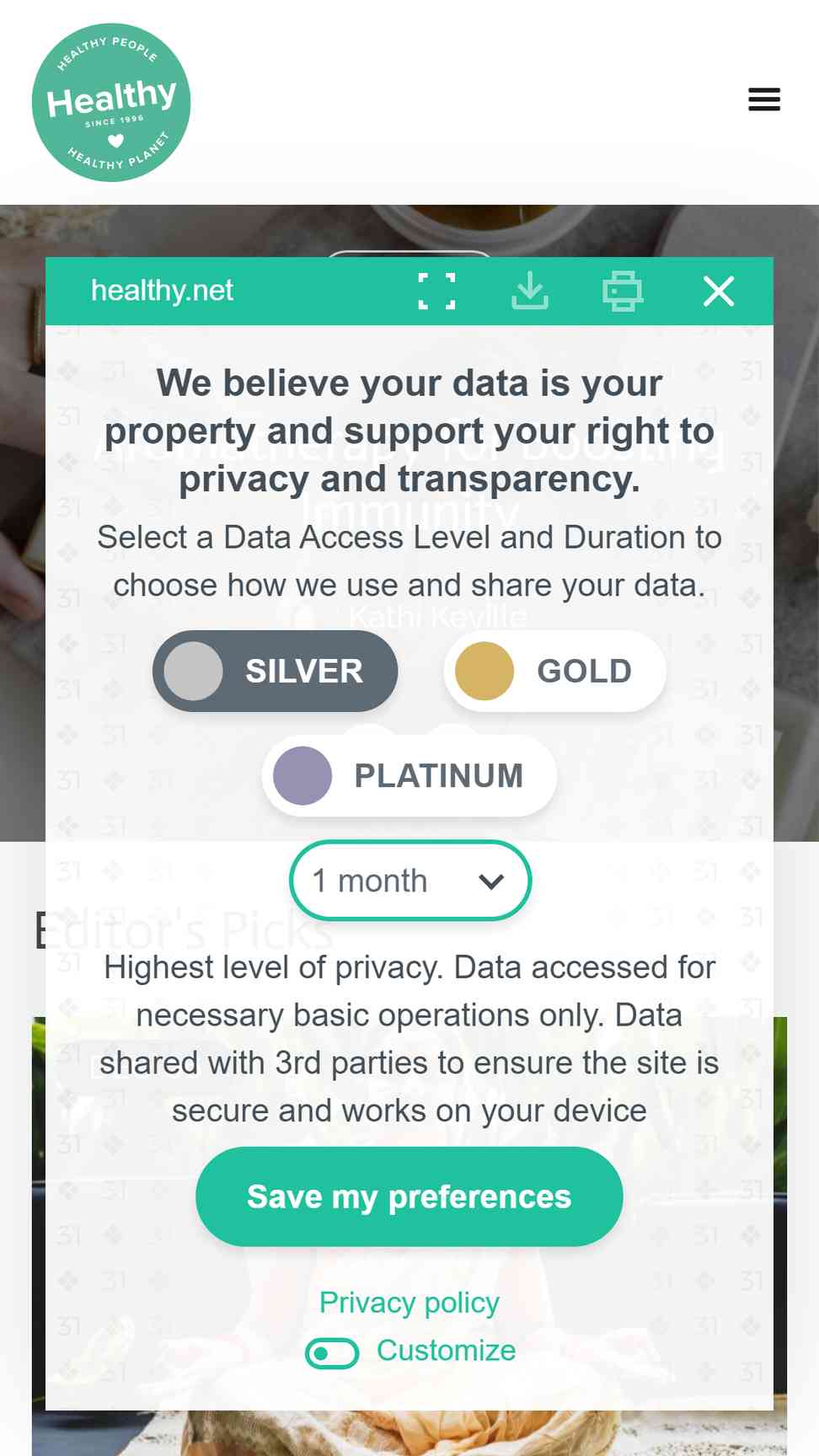
Task: Open the 1 month duration dropdown
Action: 410,881
